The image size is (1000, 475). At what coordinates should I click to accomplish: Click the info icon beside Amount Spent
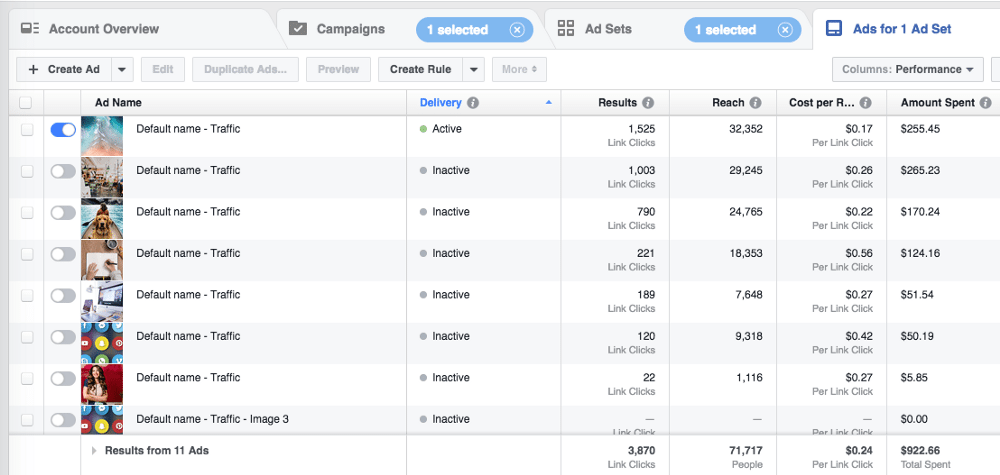point(985,103)
